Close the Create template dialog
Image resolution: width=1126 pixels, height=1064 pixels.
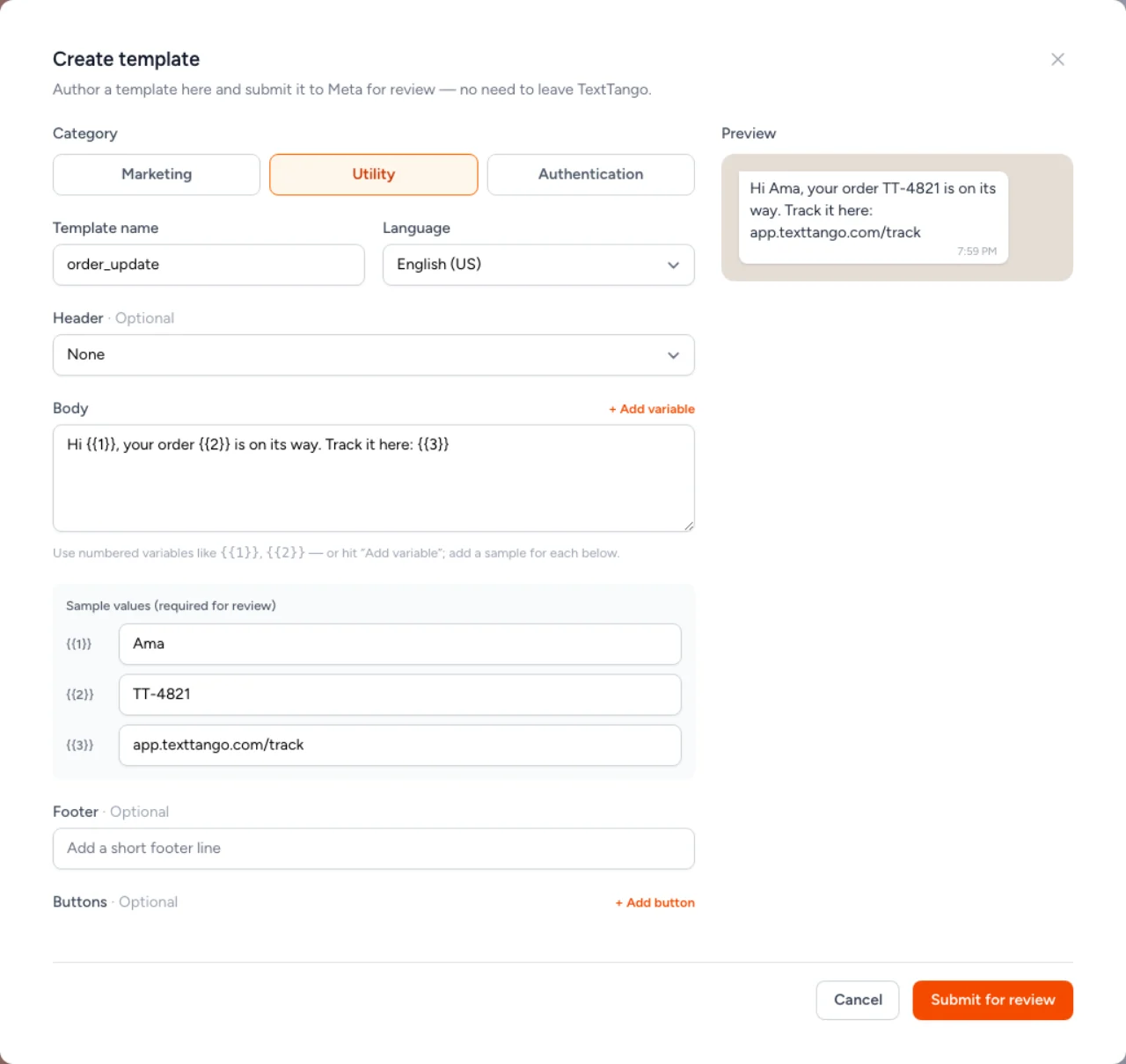[1057, 59]
